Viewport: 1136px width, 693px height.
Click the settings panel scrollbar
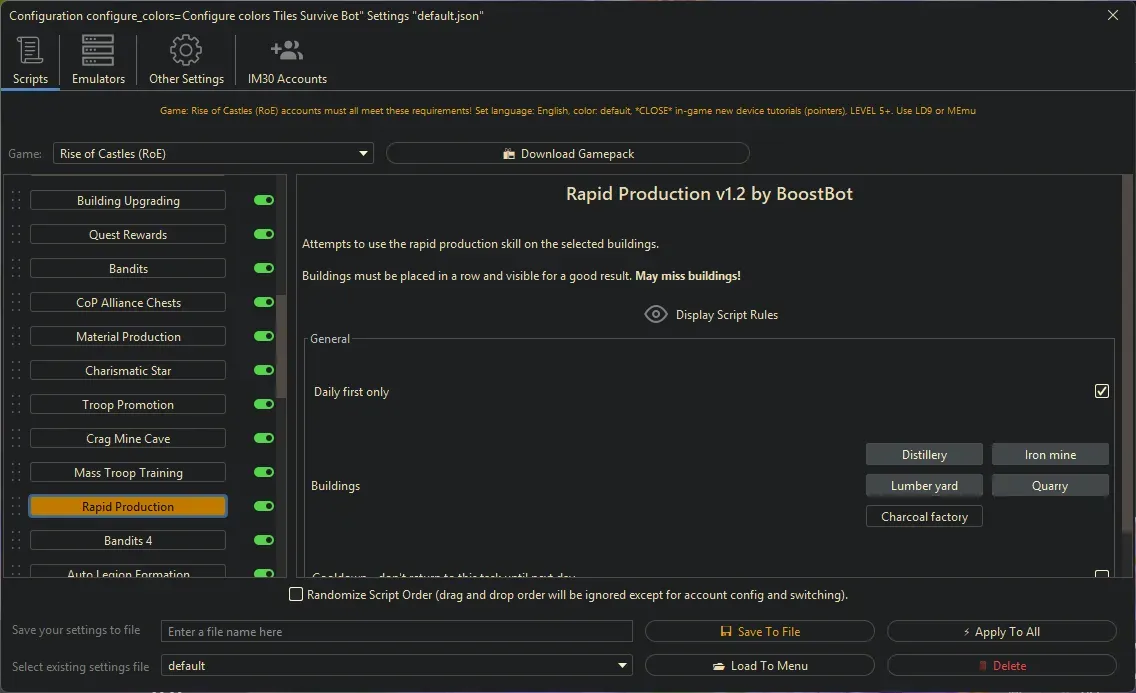point(1127,355)
